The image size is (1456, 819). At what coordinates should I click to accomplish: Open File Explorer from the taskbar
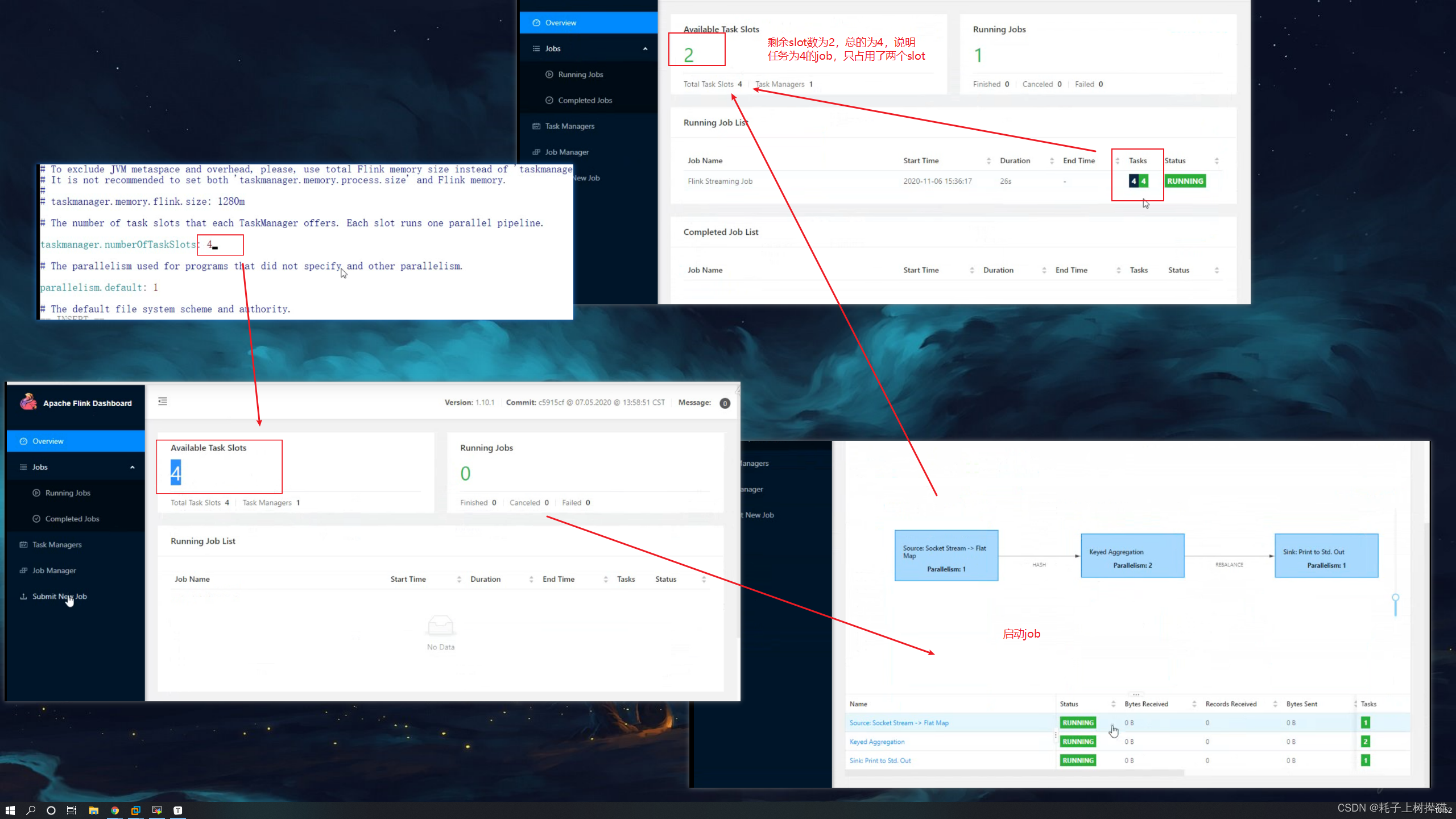(94, 810)
